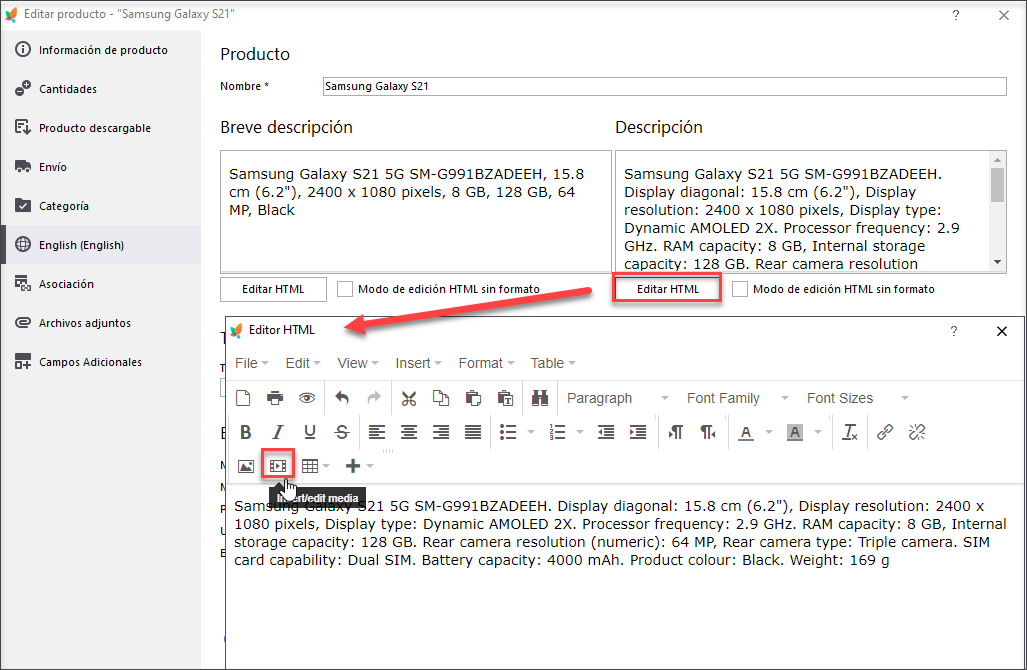Image resolution: width=1027 pixels, height=670 pixels.
Task: Open the Edit menu
Action: pos(303,363)
